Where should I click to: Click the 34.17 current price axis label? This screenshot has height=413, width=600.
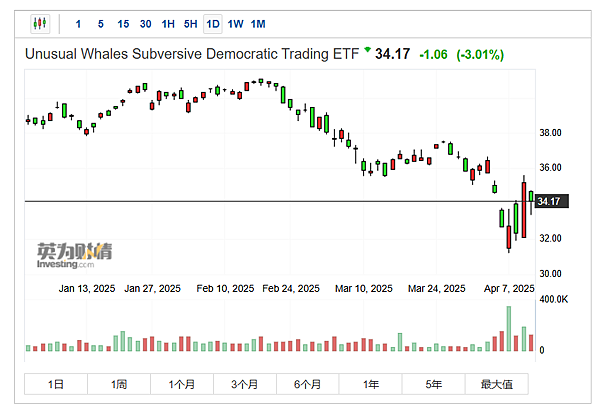551,201
